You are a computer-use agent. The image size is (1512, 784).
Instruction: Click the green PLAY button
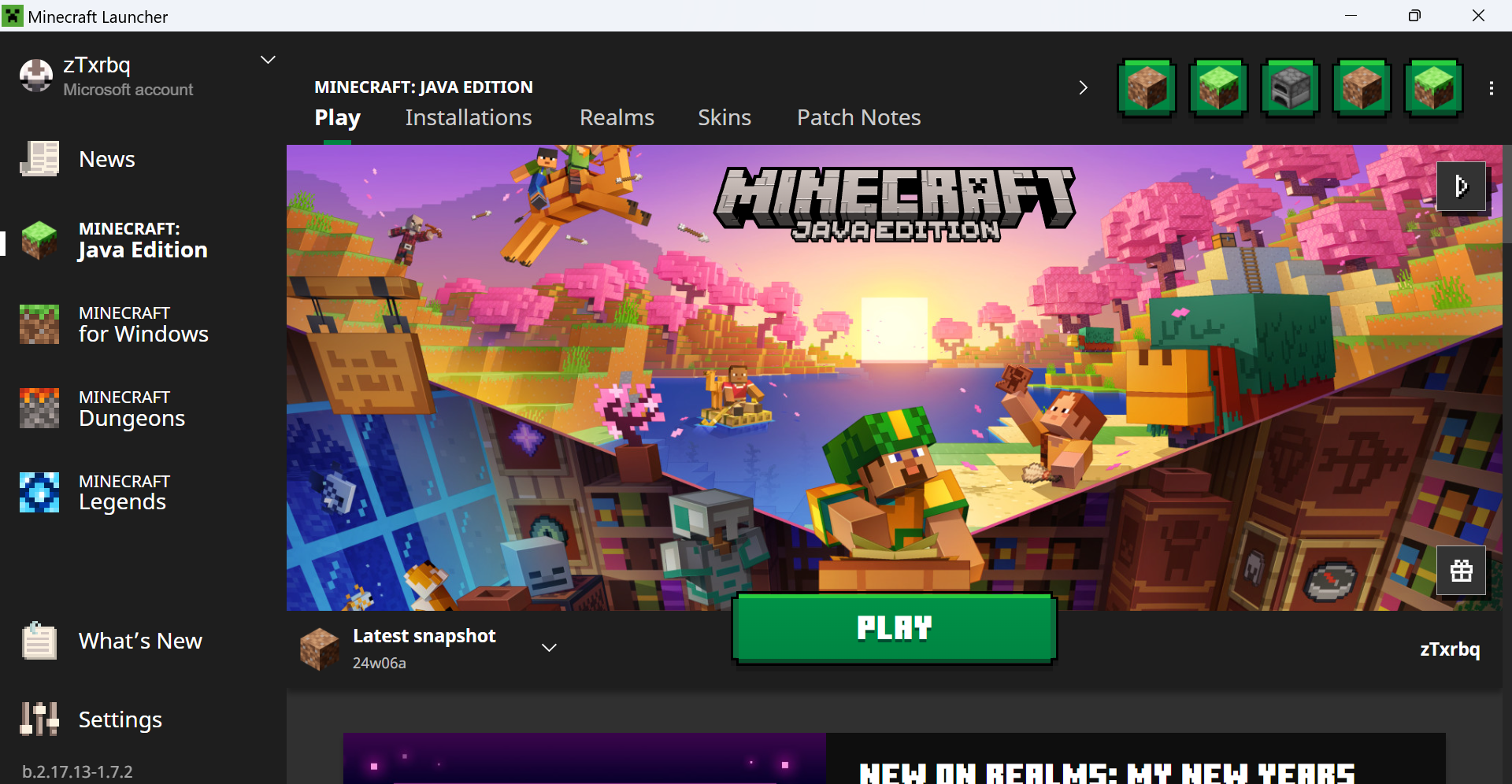coord(894,628)
